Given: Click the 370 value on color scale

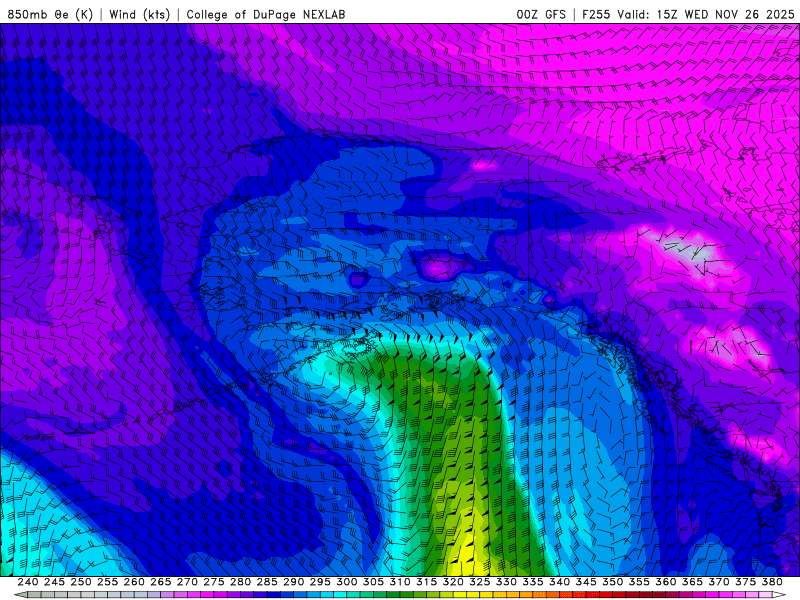Looking at the screenshot, I should pyautogui.click(x=719, y=582).
